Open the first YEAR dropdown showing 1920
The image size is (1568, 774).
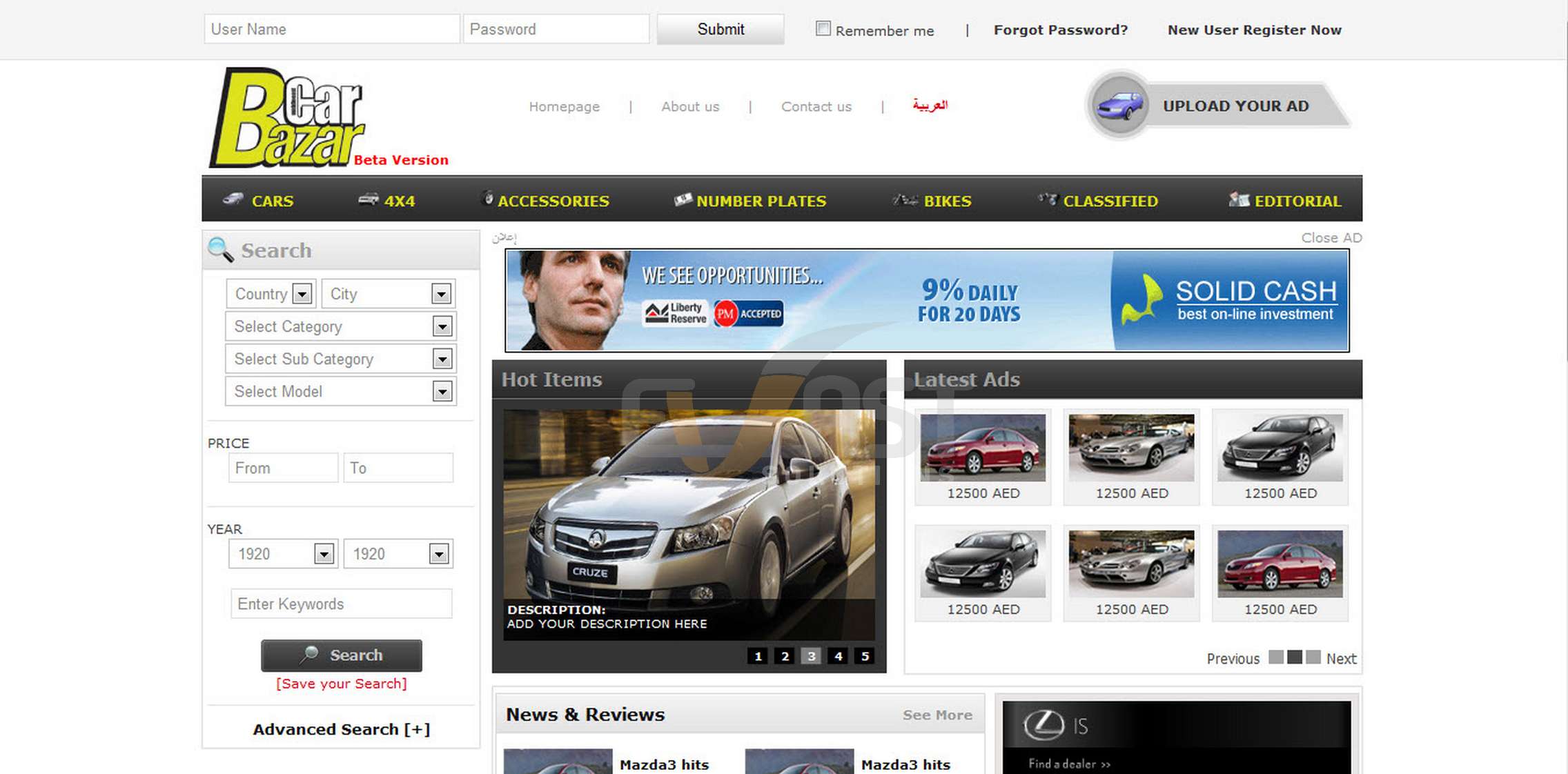pos(283,554)
